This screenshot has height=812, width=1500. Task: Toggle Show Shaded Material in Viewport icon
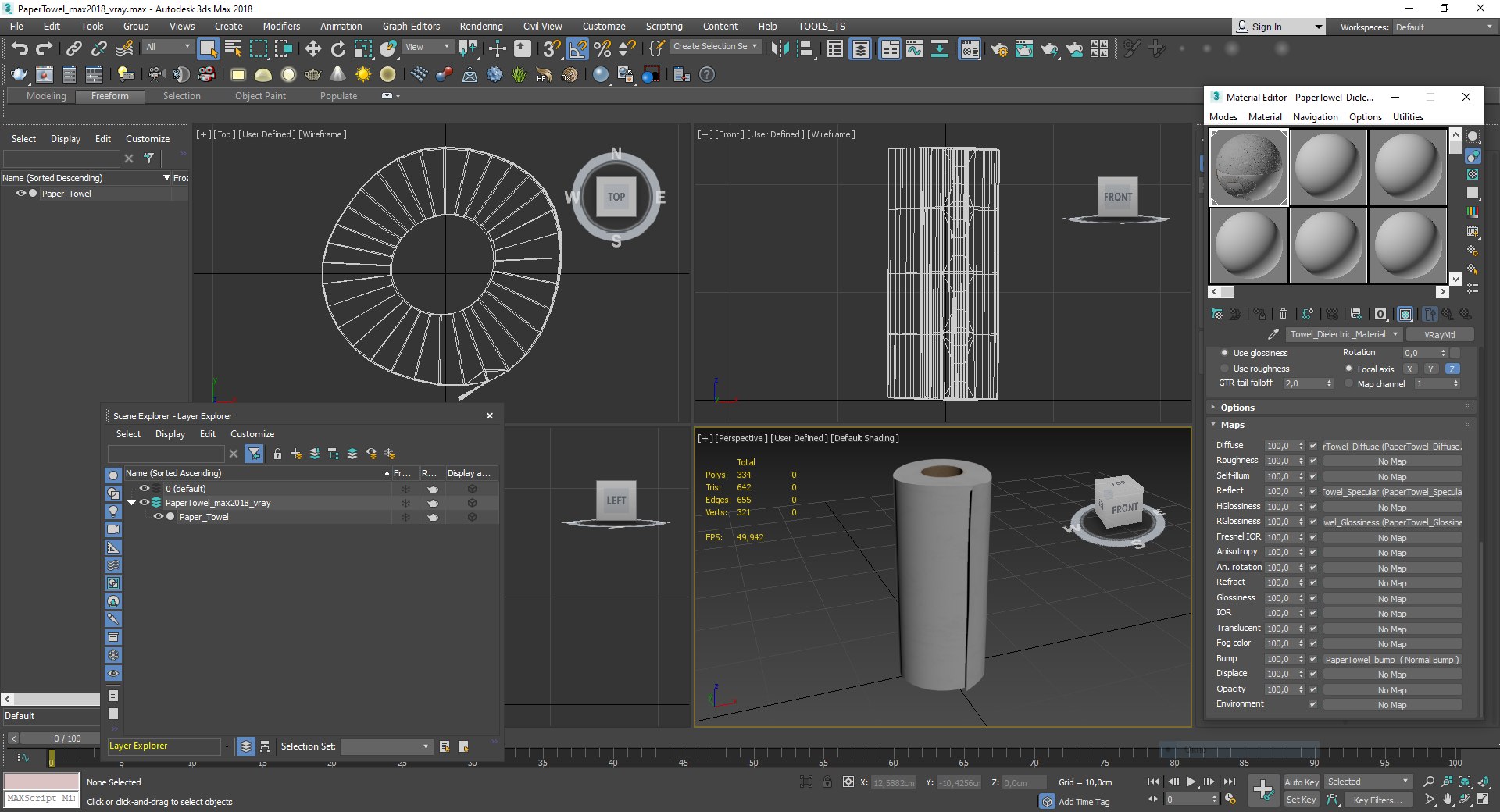(x=1405, y=314)
